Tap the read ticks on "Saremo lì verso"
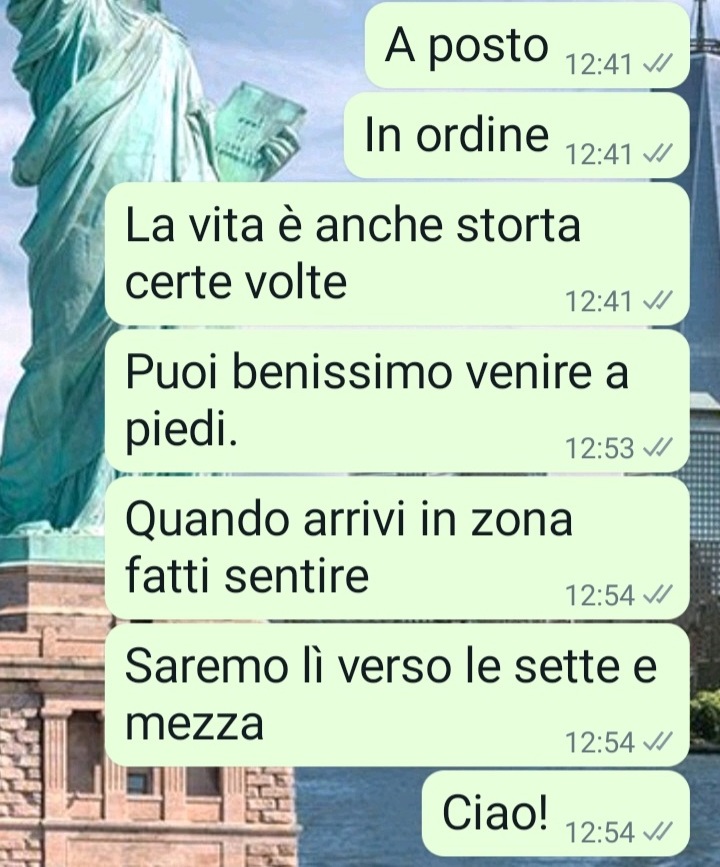Screen dimensions: 720x867 tap(658, 742)
